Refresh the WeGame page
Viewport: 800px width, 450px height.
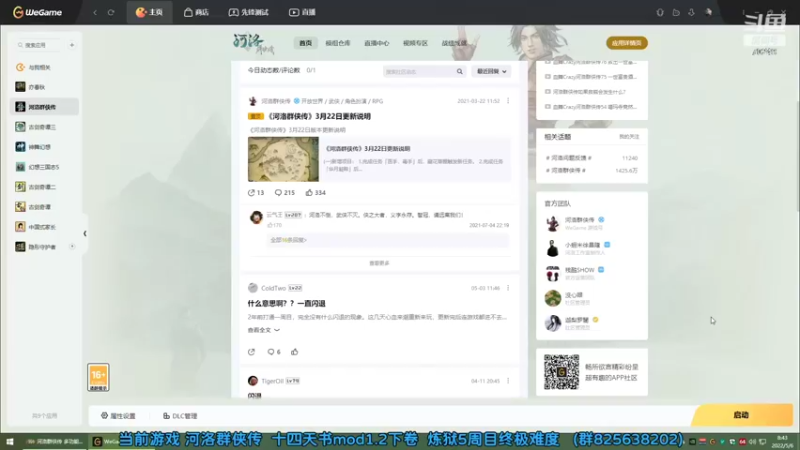(x=111, y=12)
